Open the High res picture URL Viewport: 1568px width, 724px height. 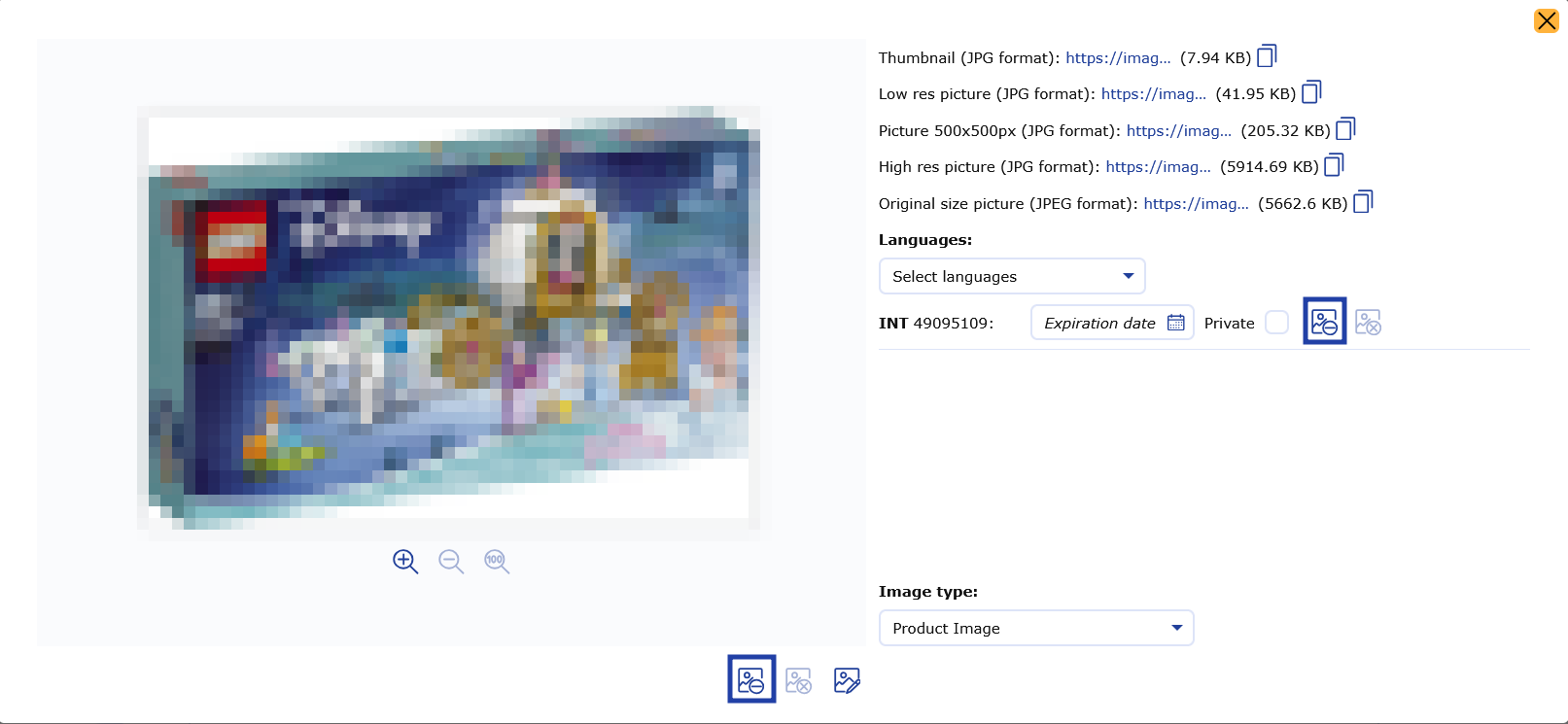1159,167
